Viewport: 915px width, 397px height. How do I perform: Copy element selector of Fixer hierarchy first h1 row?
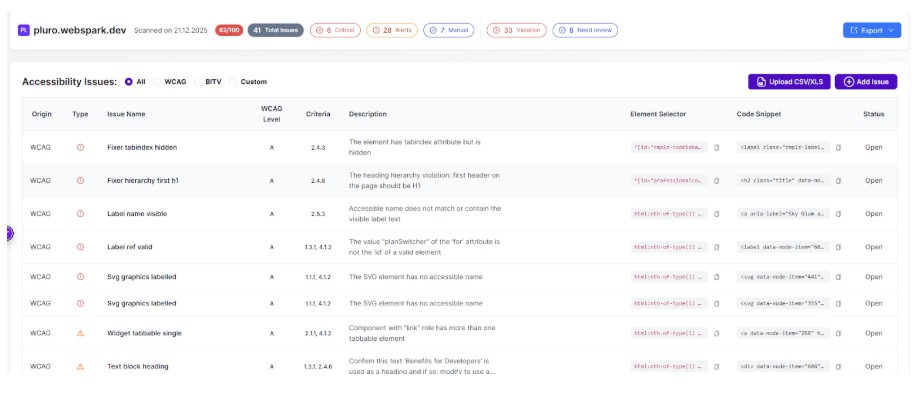[x=717, y=181]
